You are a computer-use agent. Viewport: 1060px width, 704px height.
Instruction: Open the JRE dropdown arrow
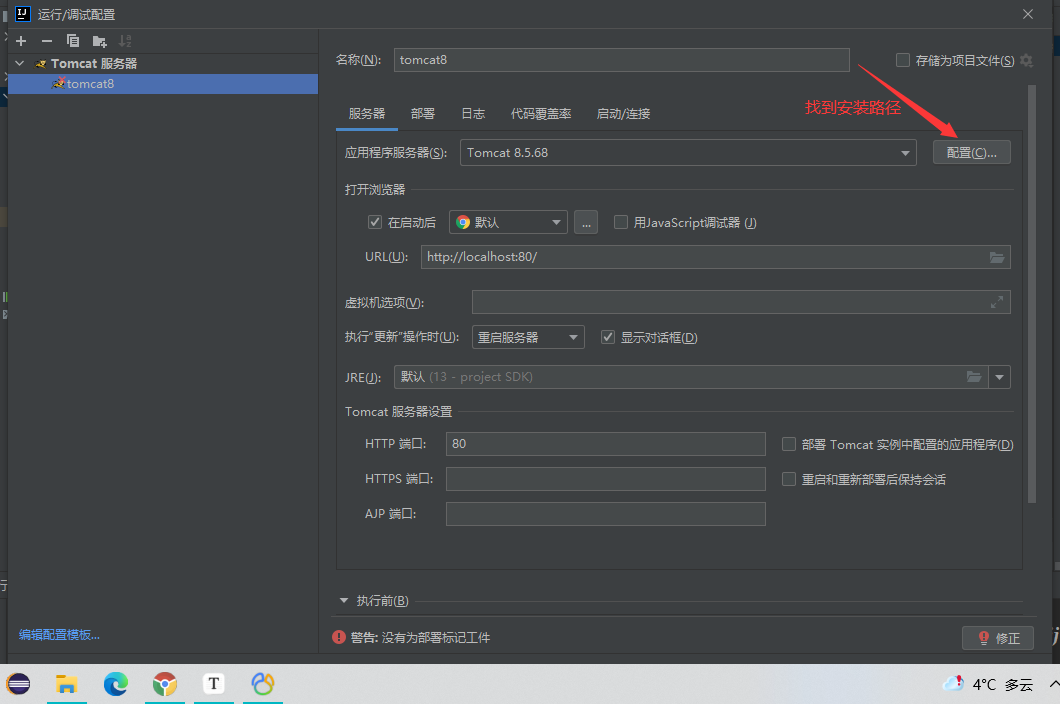(x=999, y=377)
